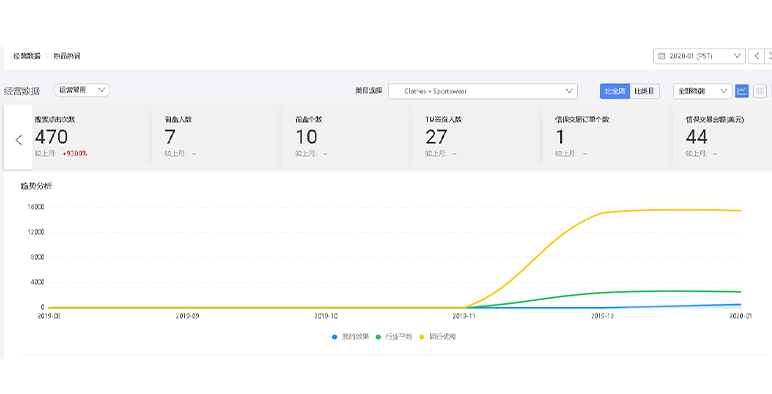The image size is (772, 394).
Task: Open the 2020-01 (PST) date dropdown
Action: point(699,56)
